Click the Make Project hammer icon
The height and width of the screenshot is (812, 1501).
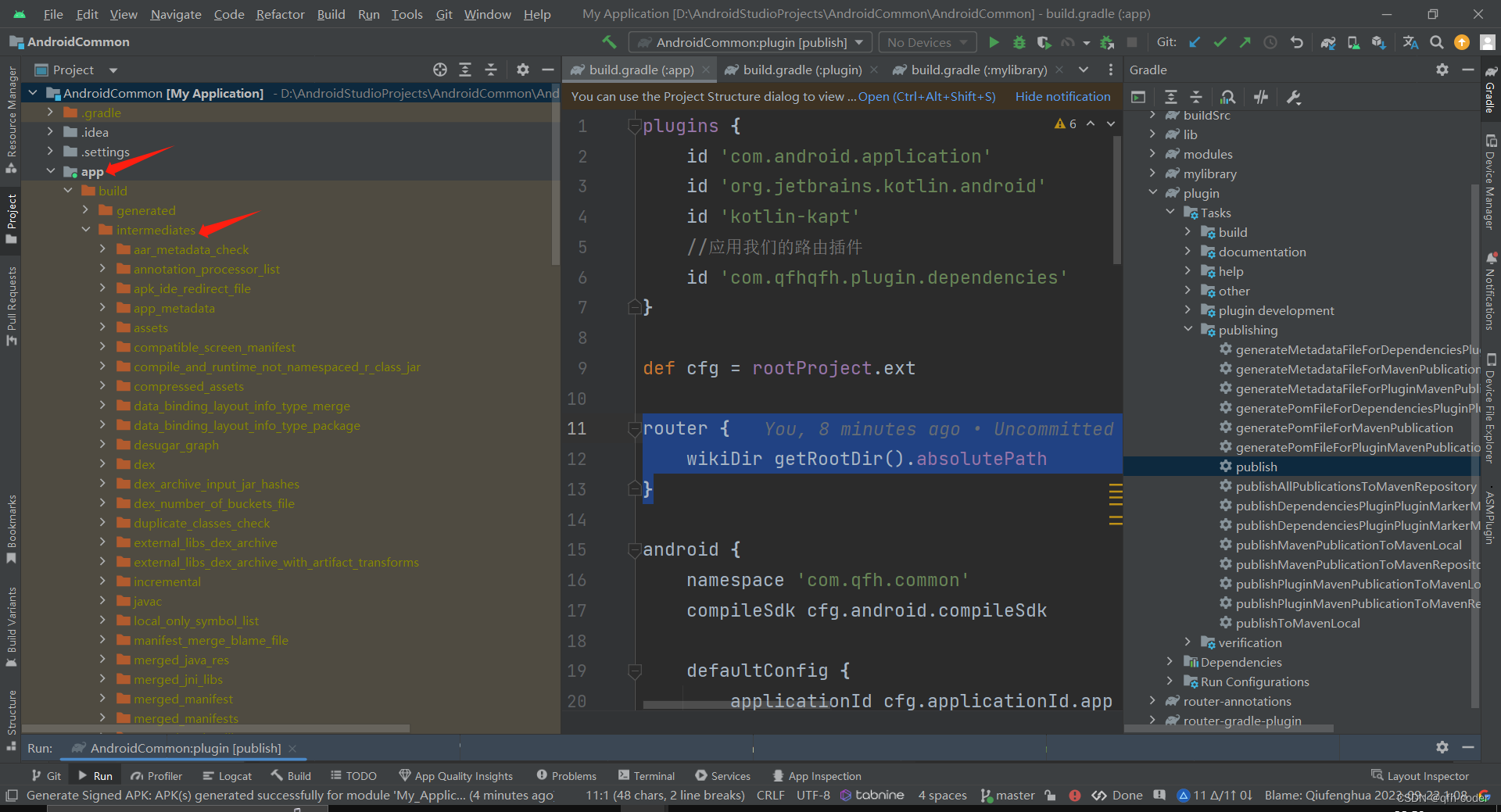609,42
